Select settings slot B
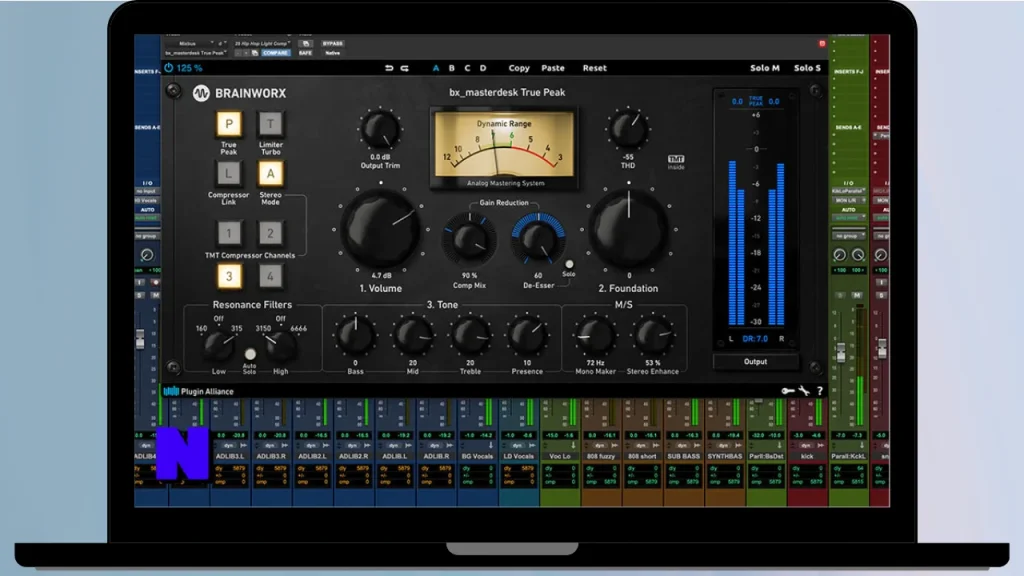 [451, 68]
